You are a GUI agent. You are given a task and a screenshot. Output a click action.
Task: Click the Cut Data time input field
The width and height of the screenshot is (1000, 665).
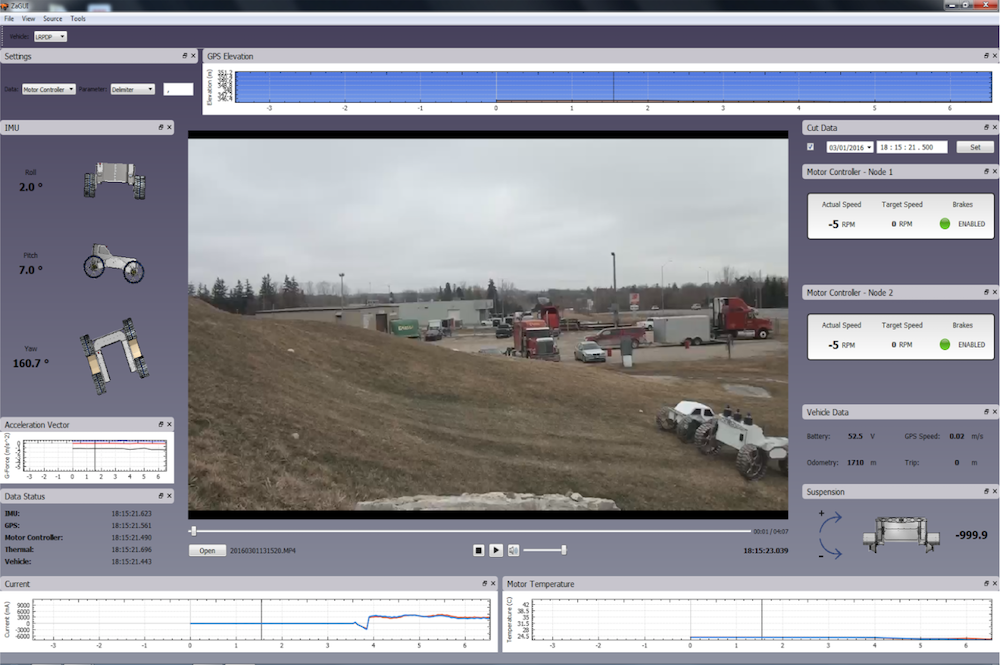911,147
